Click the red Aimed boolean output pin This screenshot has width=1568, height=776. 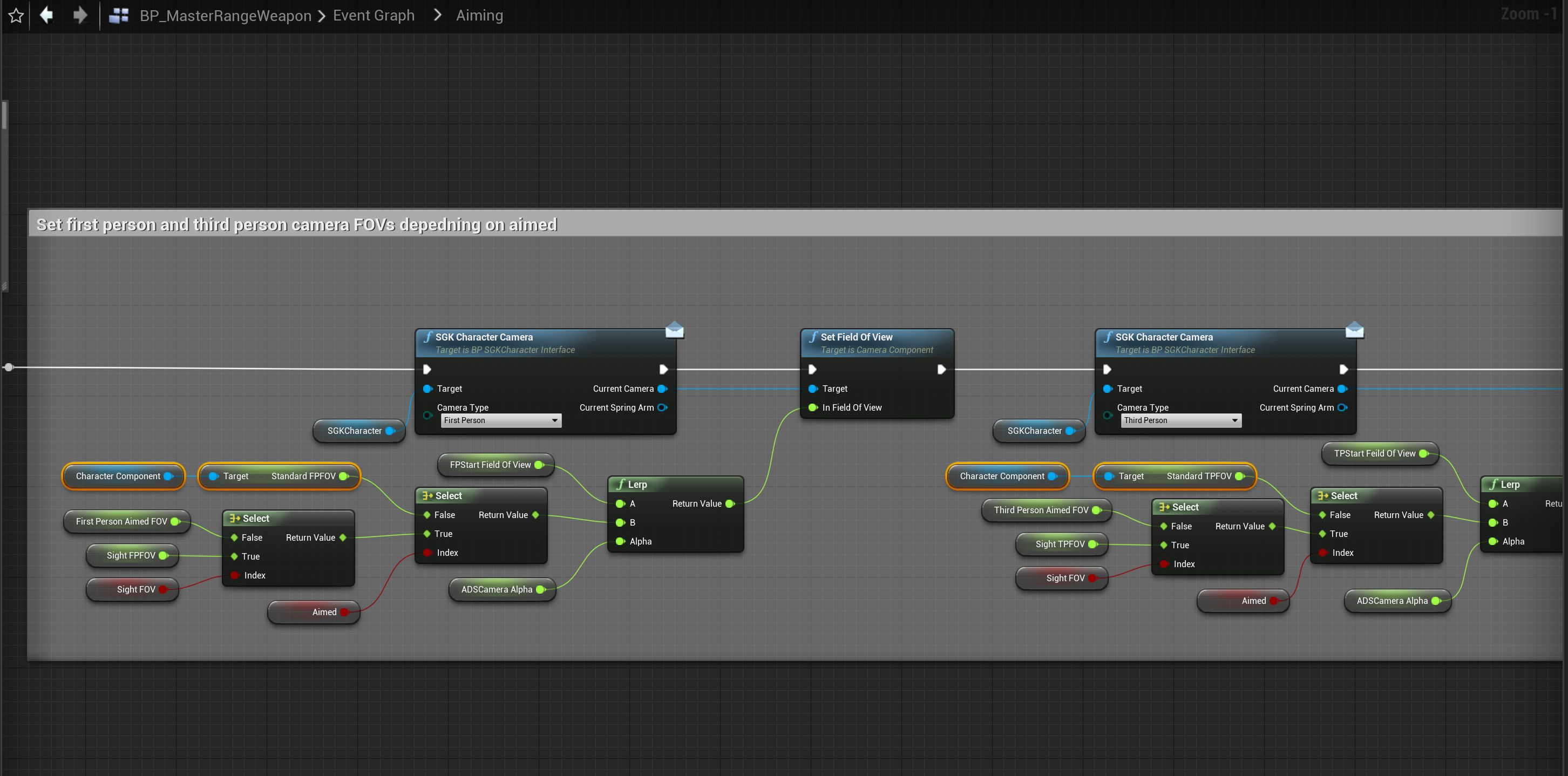coord(344,611)
